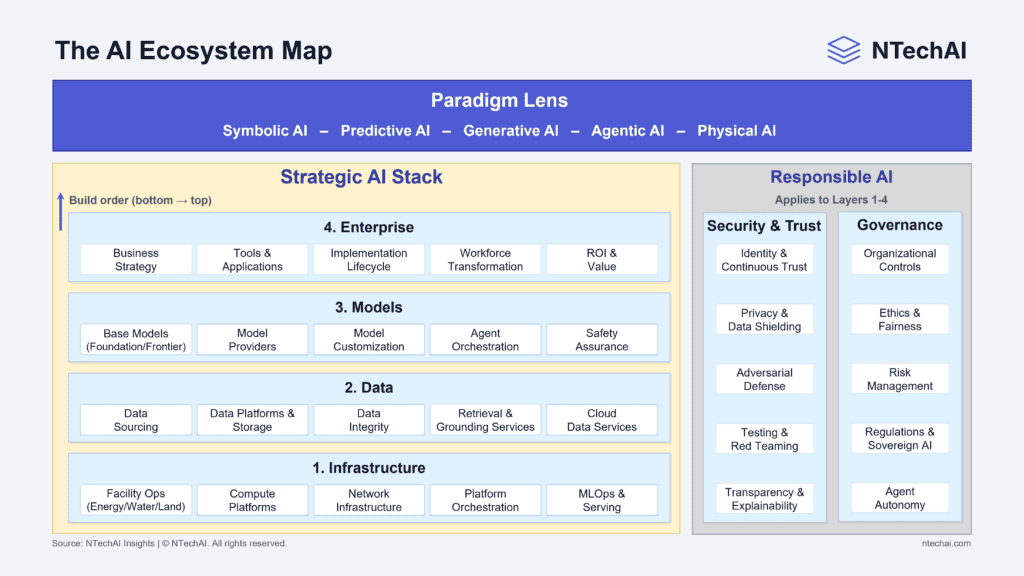Switch to the Governance column
The image size is (1024, 576).
coord(899,225)
